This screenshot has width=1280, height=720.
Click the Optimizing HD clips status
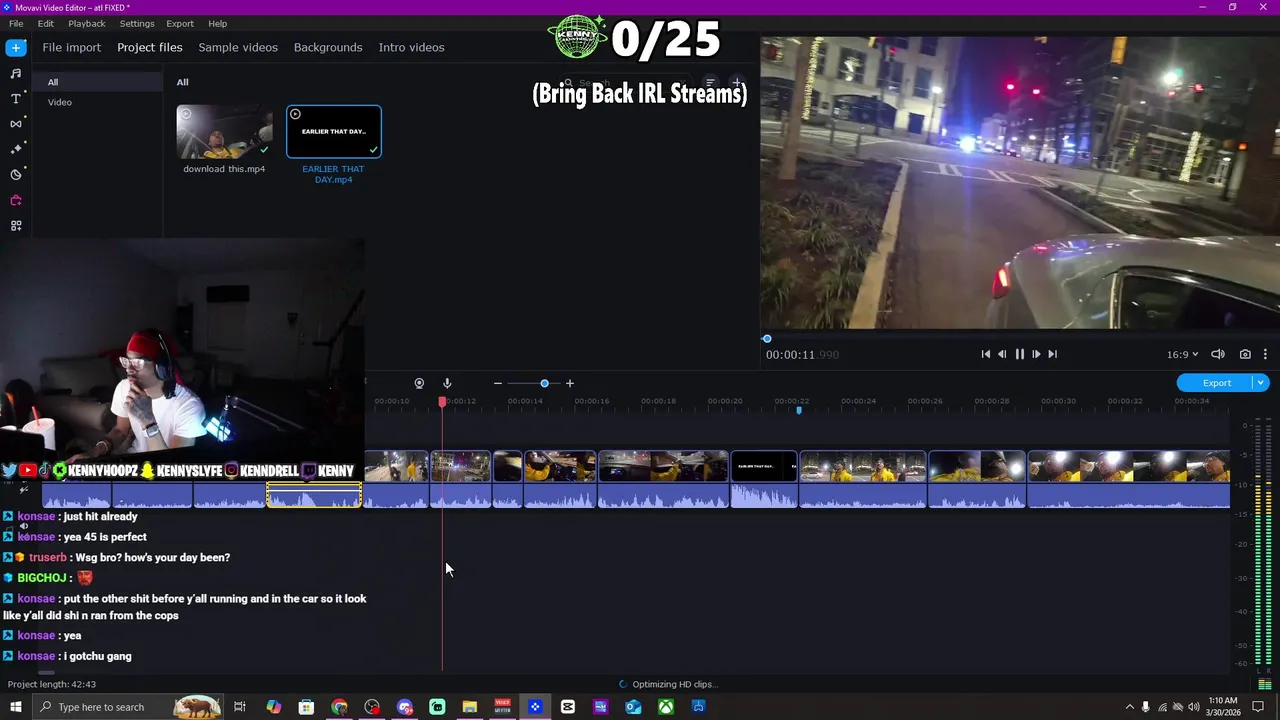[x=668, y=684]
